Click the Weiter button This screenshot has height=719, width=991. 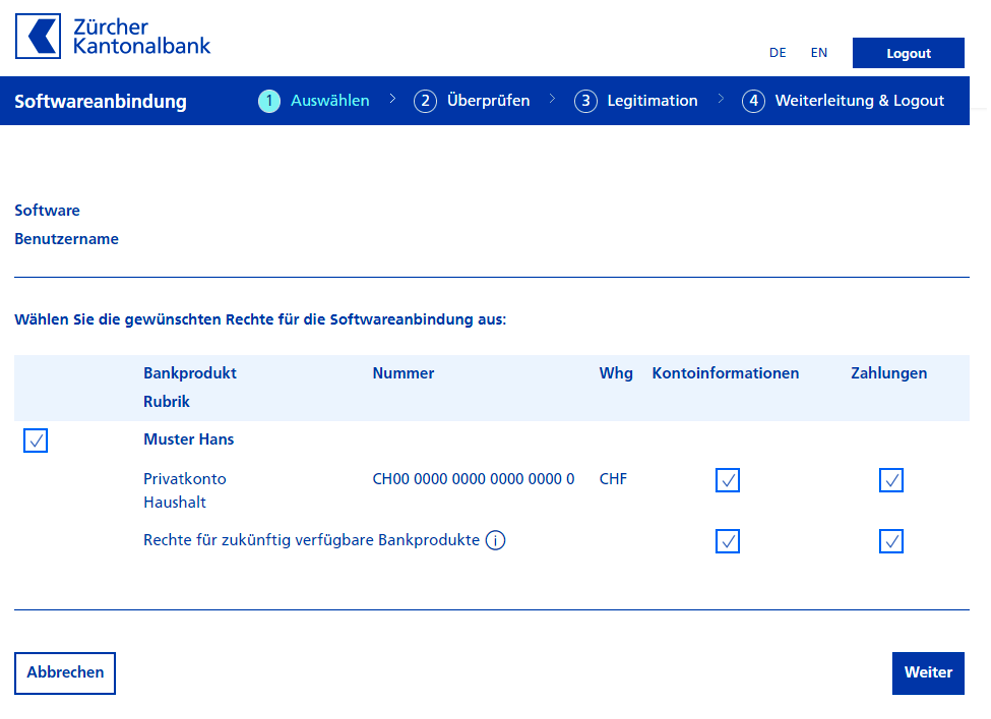pos(928,674)
